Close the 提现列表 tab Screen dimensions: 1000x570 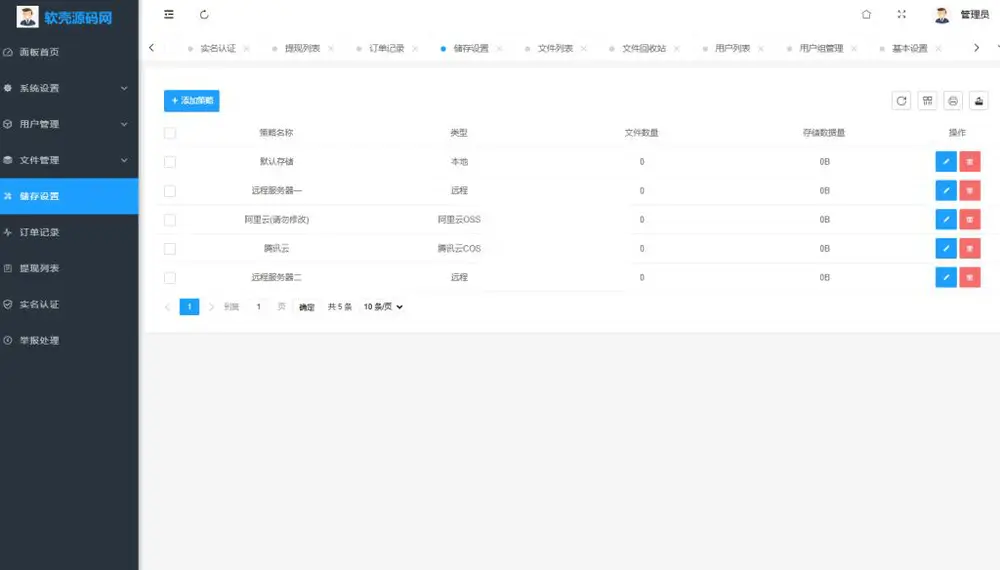tap(331, 48)
